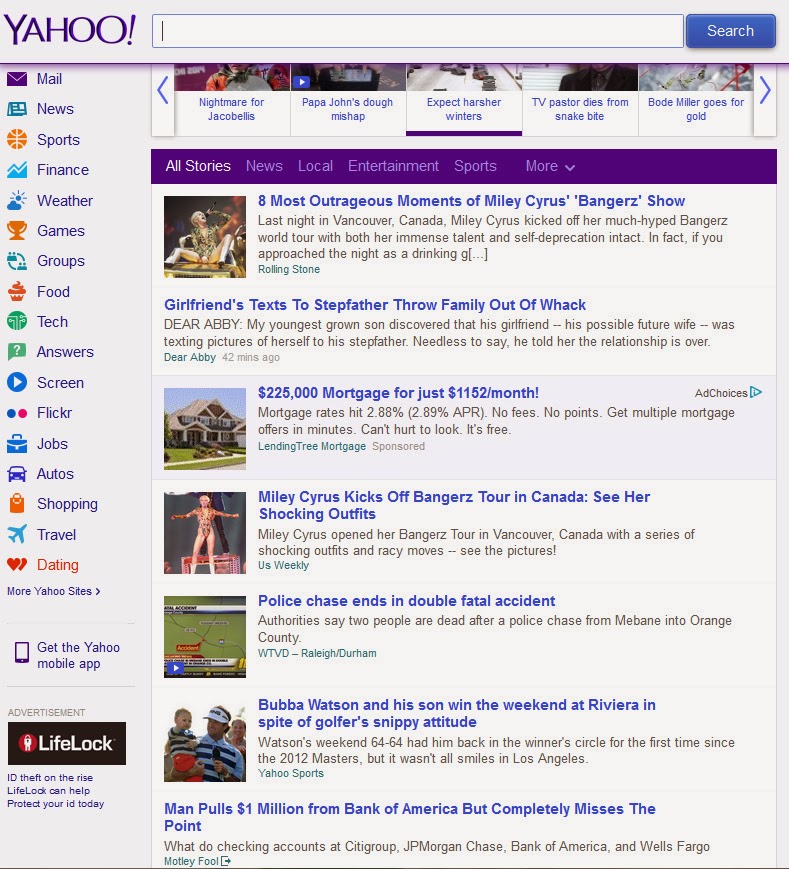789x869 pixels.
Task: Click the Dear Abby source link
Action: pos(189,357)
